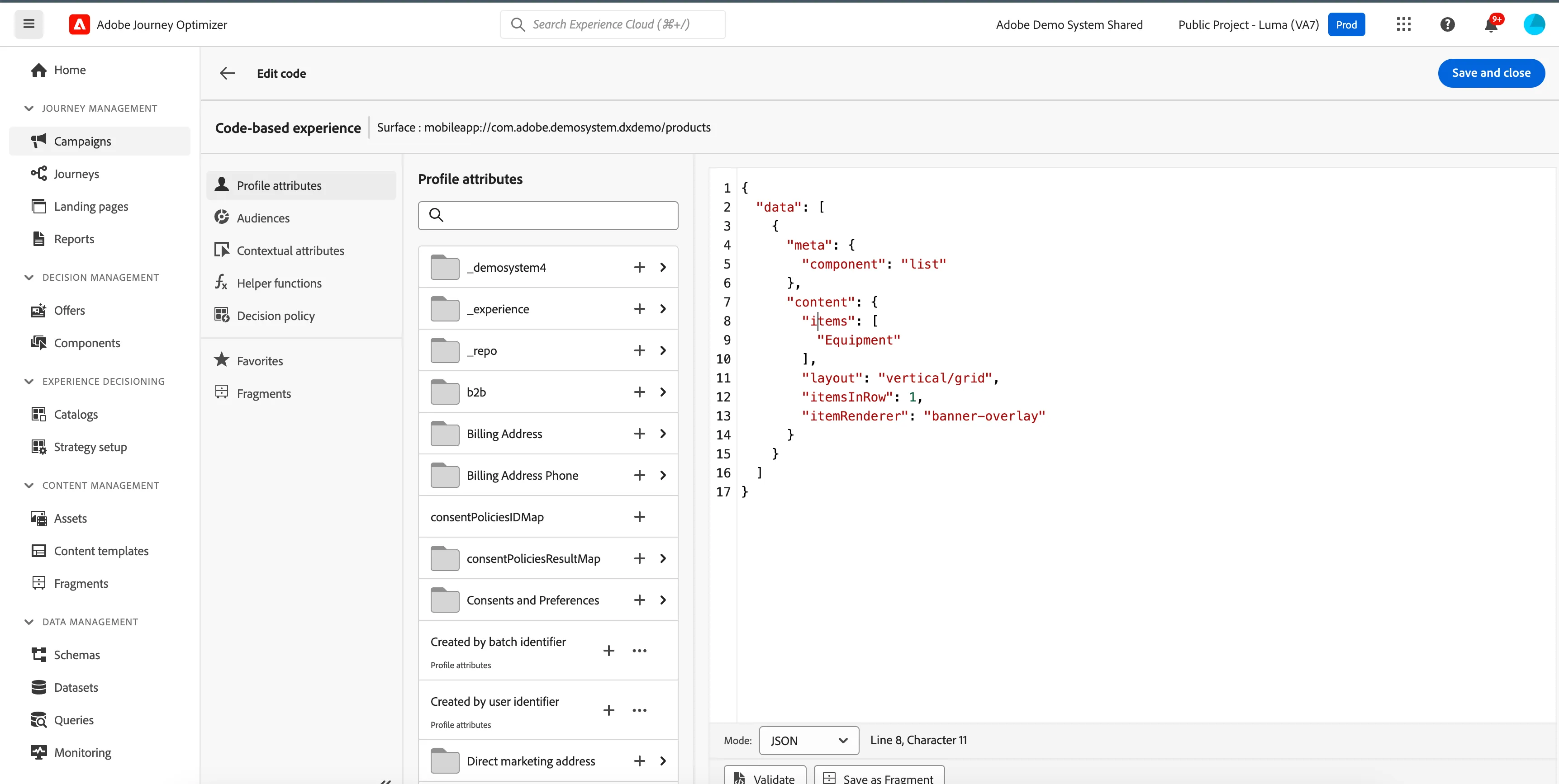Screen dimensions: 1559x784
Task: Add the _demosystem4 folder with plus icon
Action: (x=639, y=267)
